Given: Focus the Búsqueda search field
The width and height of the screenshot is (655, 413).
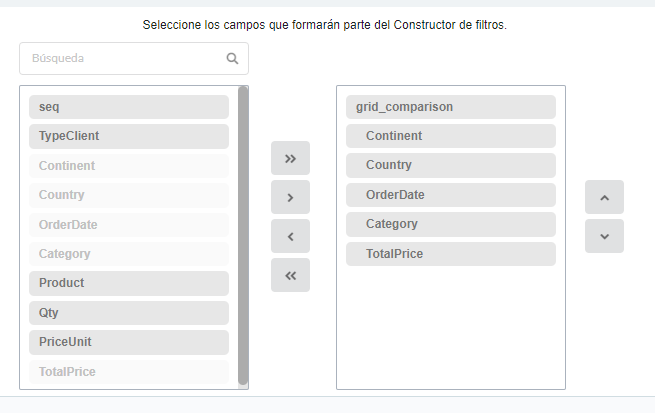Looking at the screenshot, I should click(x=134, y=58).
